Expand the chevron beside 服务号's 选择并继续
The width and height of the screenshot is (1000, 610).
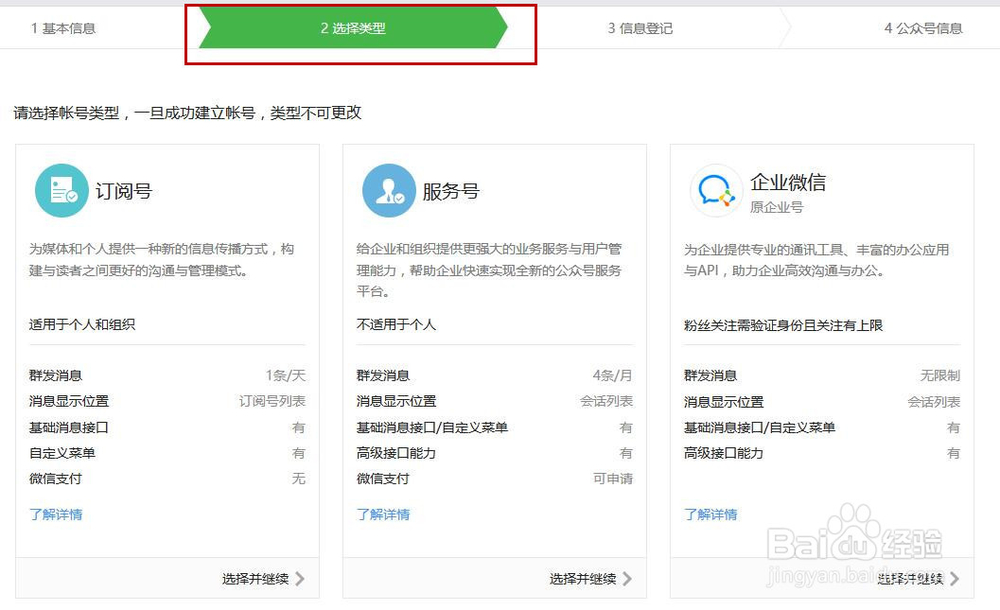629,578
